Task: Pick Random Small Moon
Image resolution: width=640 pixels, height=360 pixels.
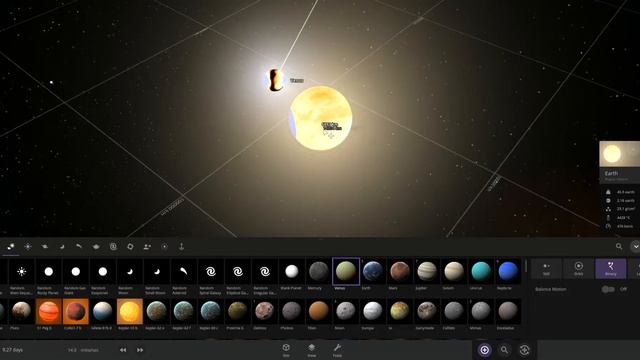Action: tap(156, 271)
